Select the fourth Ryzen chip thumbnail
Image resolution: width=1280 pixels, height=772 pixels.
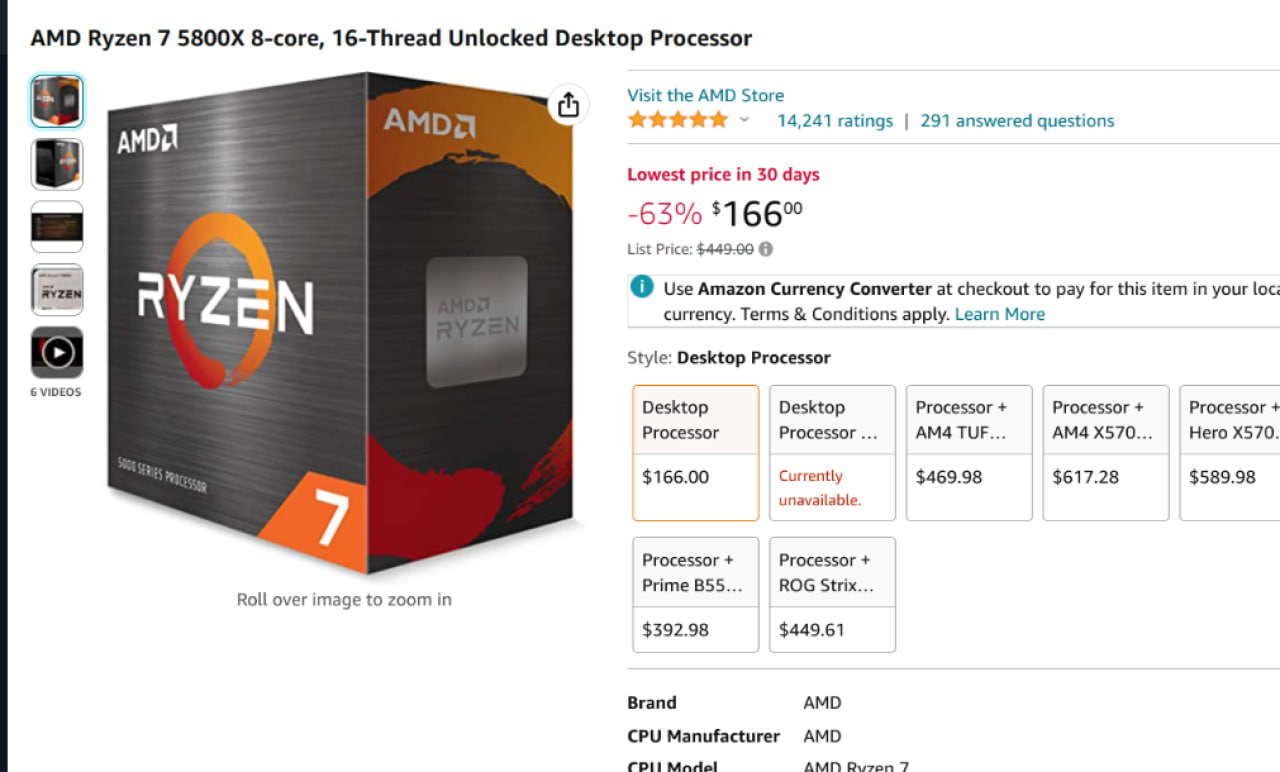click(x=57, y=290)
